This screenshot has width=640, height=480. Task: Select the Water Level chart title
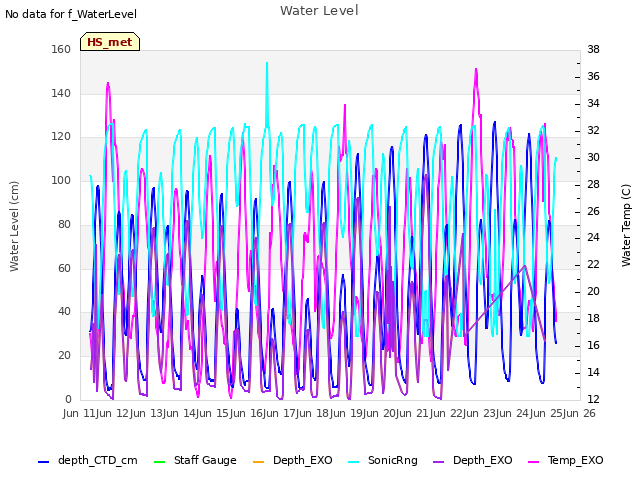coord(319,11)
